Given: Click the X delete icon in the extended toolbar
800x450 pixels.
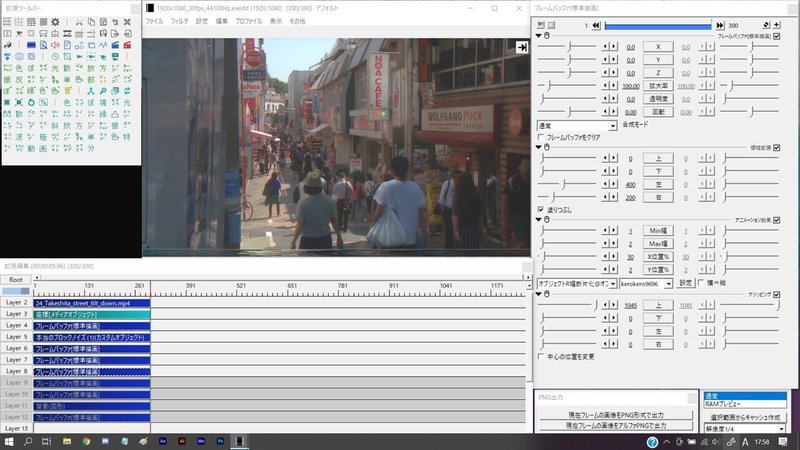Looking at the screenshot, I should 127,22.
